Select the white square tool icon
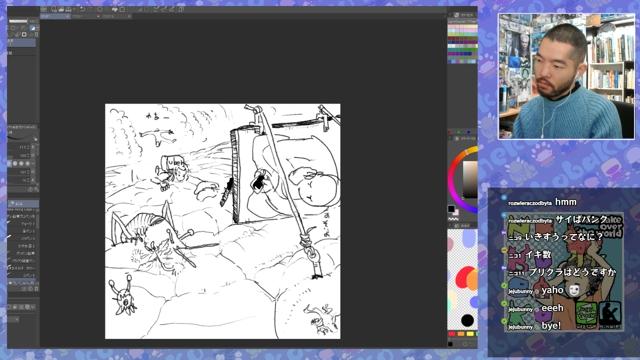This screenshot has height=360, width=640. click(24, 35)
